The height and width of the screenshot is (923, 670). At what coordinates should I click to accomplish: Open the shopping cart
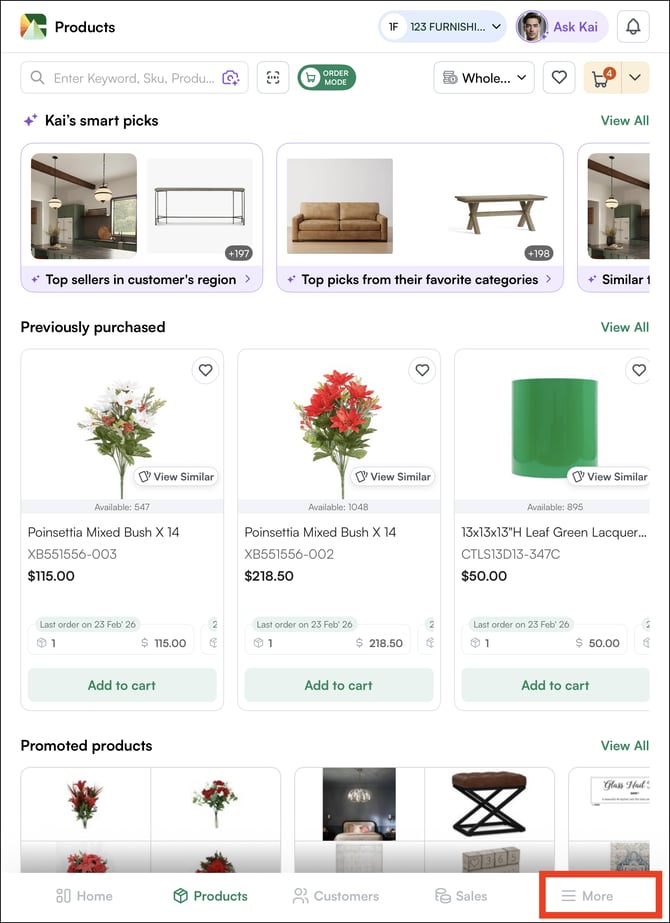602,78
